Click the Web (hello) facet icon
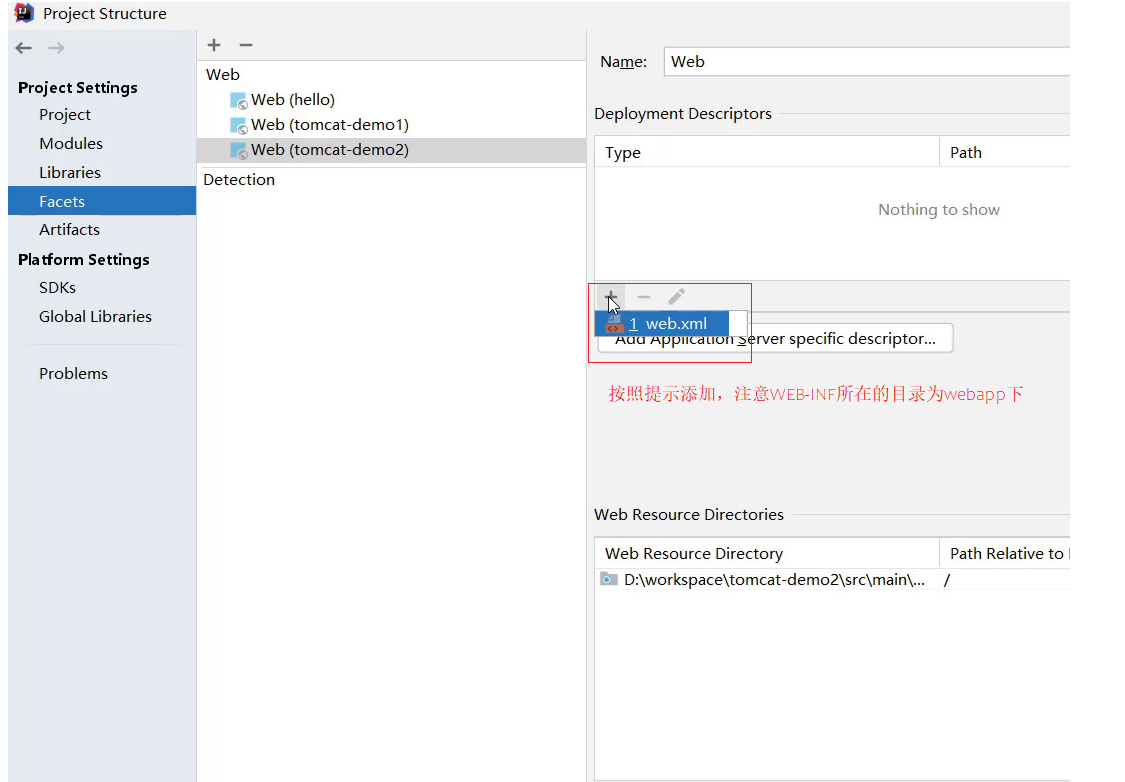This screenshot has height=782, width=1125. [238, 100]
